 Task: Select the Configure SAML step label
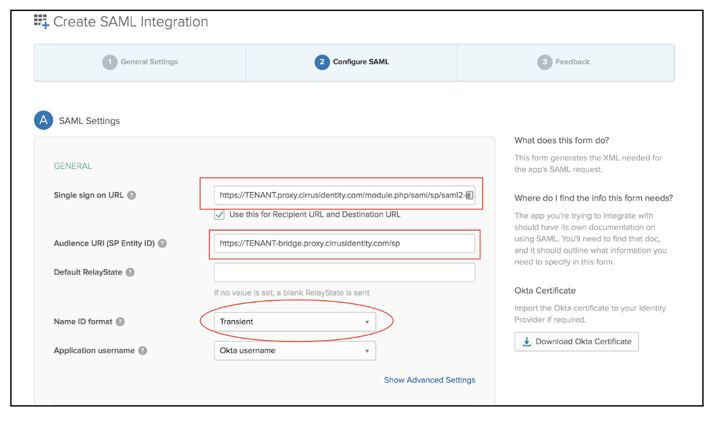(x=361, y=62)
